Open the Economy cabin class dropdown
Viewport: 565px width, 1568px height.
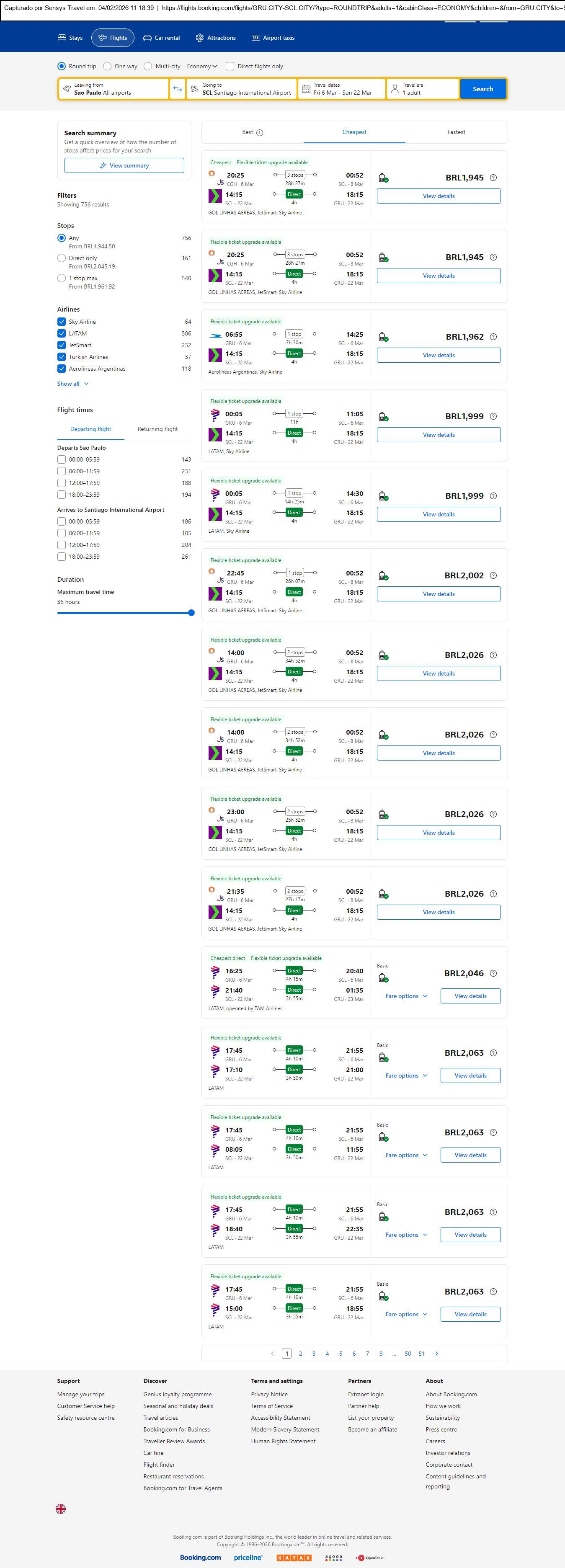click(202, 66)
